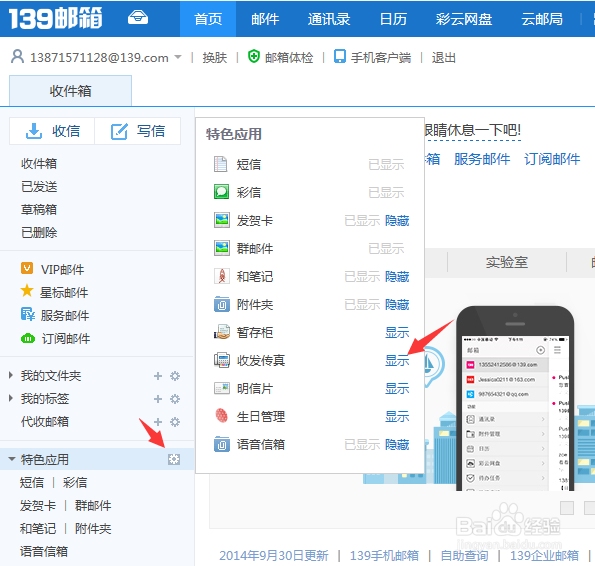595x566 pixels.
Task: Click the 特色应用 settings gear icon
Action: pyautogui.click(x=174, y=459)
